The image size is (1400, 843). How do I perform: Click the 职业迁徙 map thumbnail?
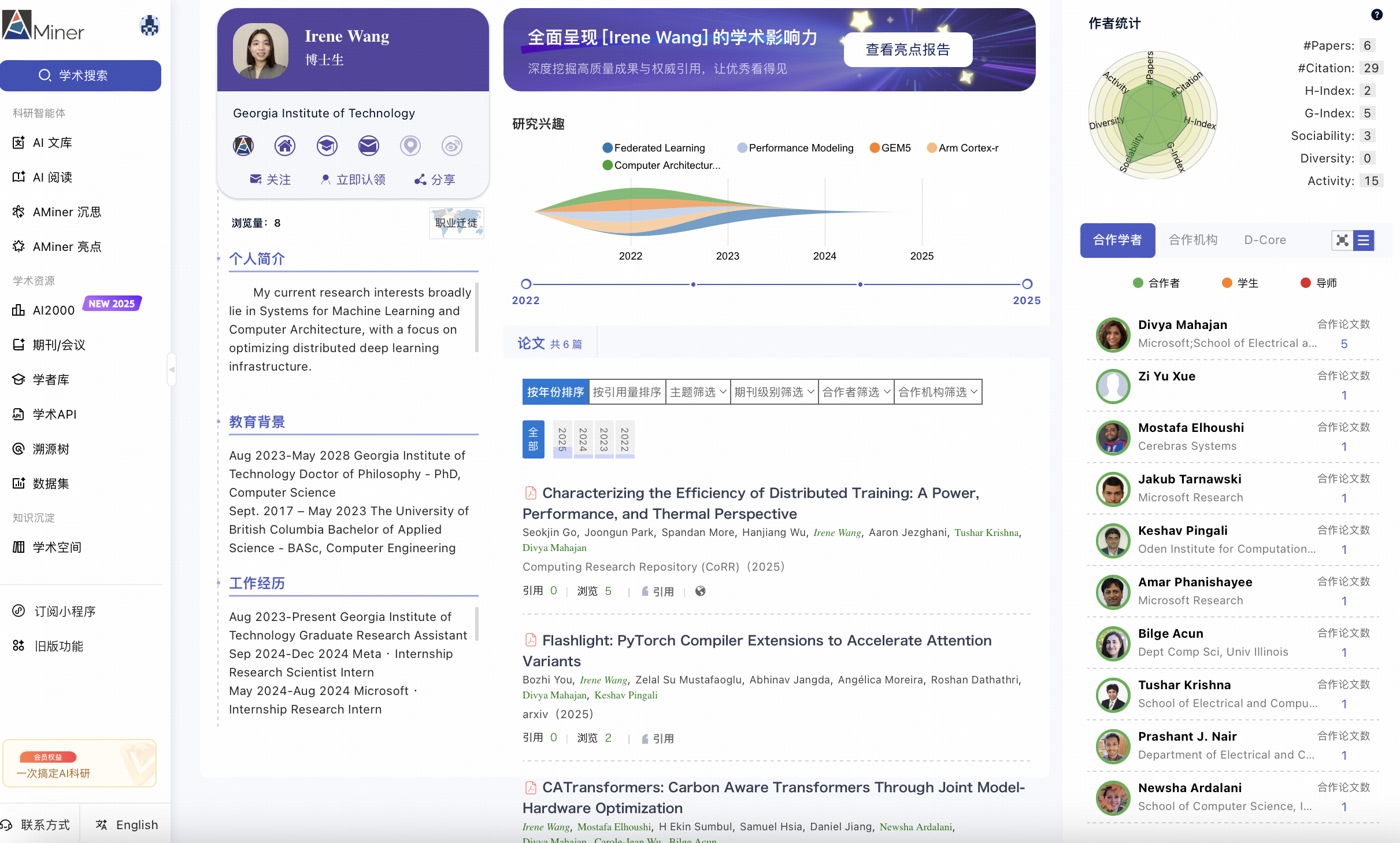pos(456,223)
